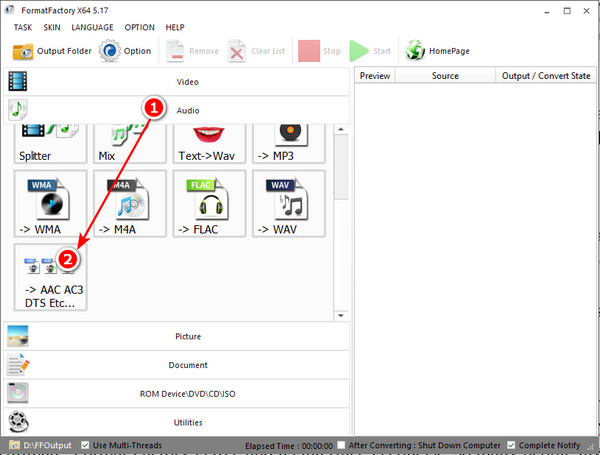The height and width of the screenshot is (455, 600).
Task: Click the audio list scrollbar up arrow
Action: point(341,129)
